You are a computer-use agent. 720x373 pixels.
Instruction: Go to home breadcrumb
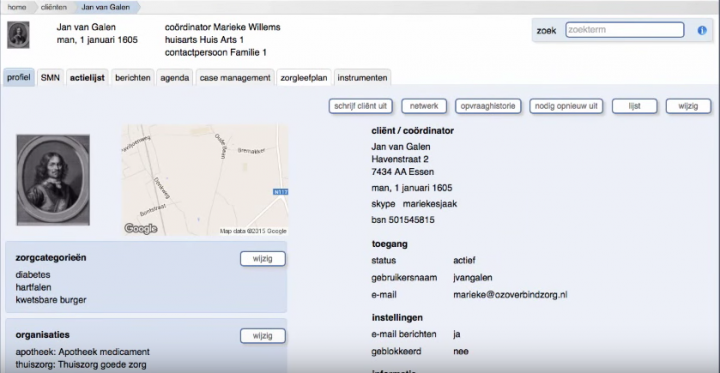[x=17, y=7]
